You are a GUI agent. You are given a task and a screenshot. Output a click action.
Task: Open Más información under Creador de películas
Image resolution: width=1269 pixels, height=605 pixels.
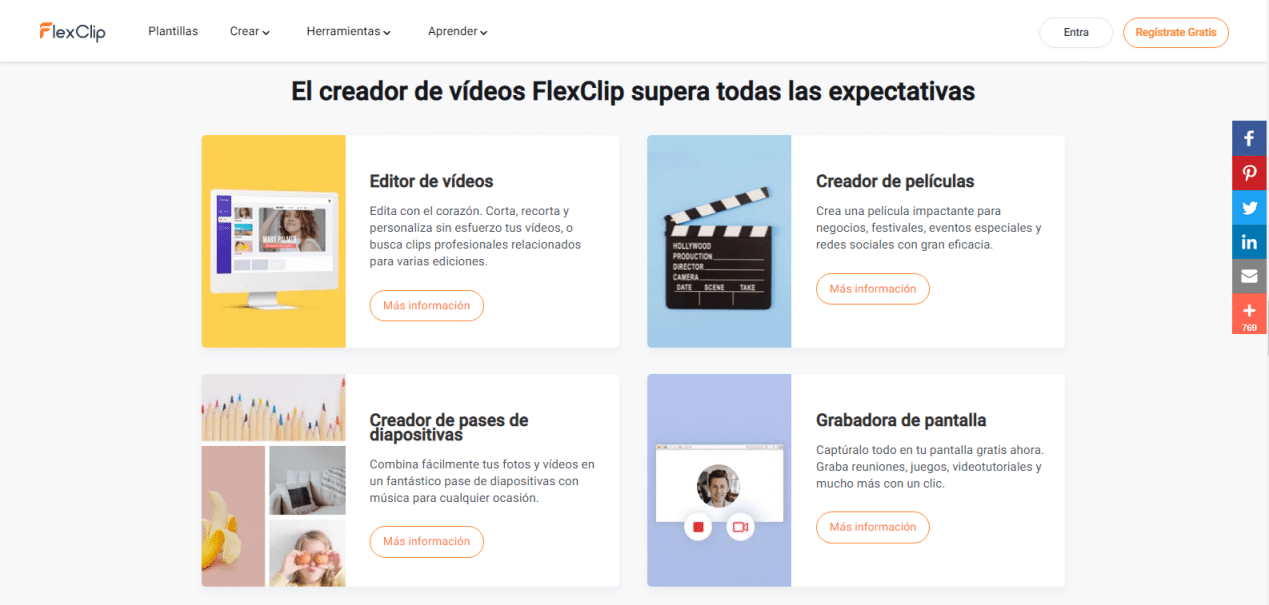(873, 289)
